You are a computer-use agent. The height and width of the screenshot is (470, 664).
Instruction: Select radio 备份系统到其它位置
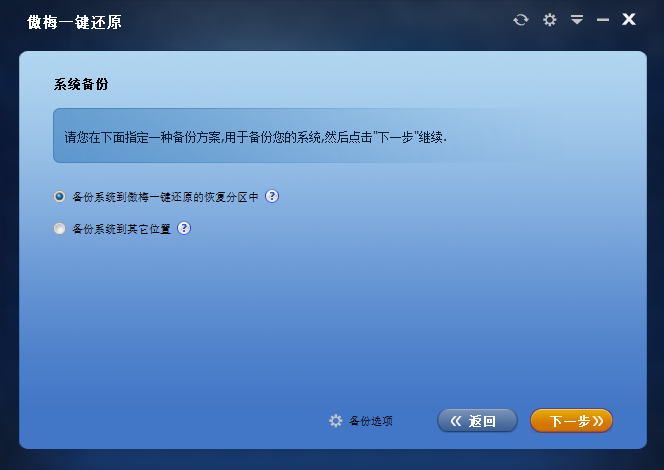click(x=59, y=229)
